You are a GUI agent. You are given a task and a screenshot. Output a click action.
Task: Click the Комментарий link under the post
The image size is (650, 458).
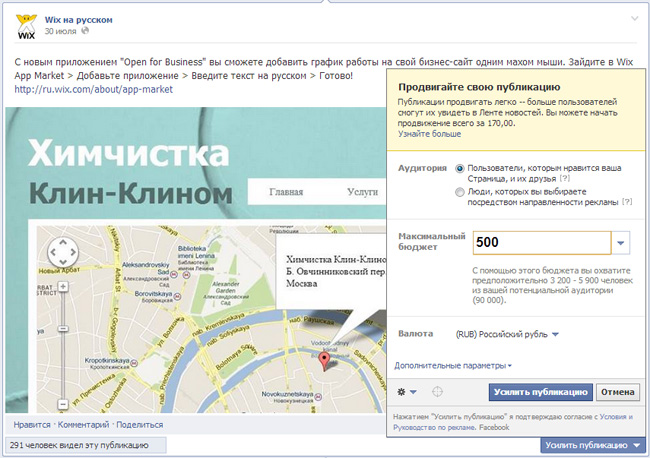83,425
